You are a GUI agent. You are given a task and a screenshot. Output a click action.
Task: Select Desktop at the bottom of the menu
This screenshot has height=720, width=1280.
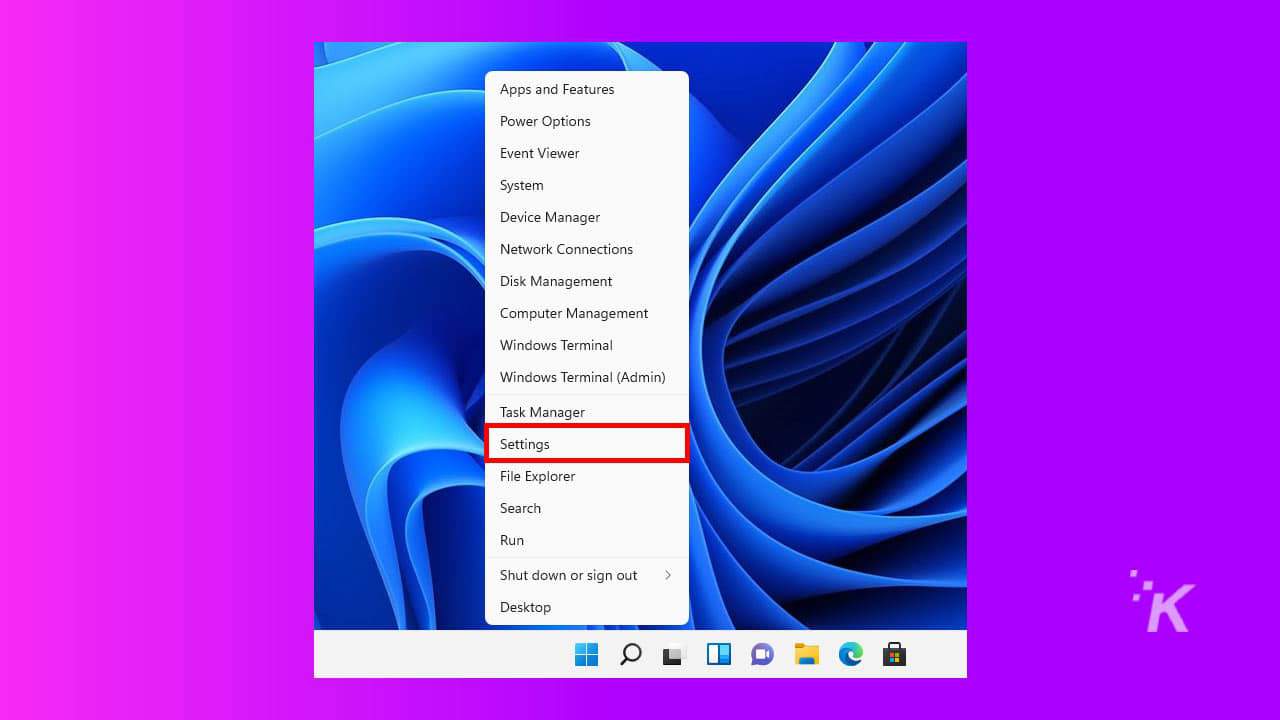click(525, 607)
